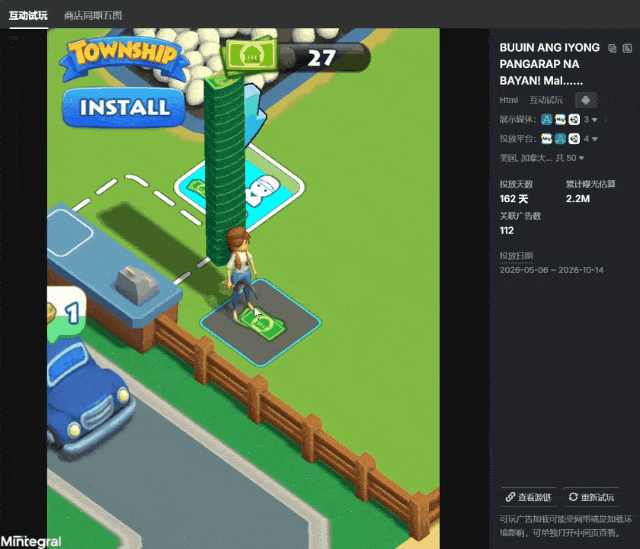Click the Mintegral icon in the 投放平台 row
Viewport: 640px width, 549px height.
coord(547,139)
